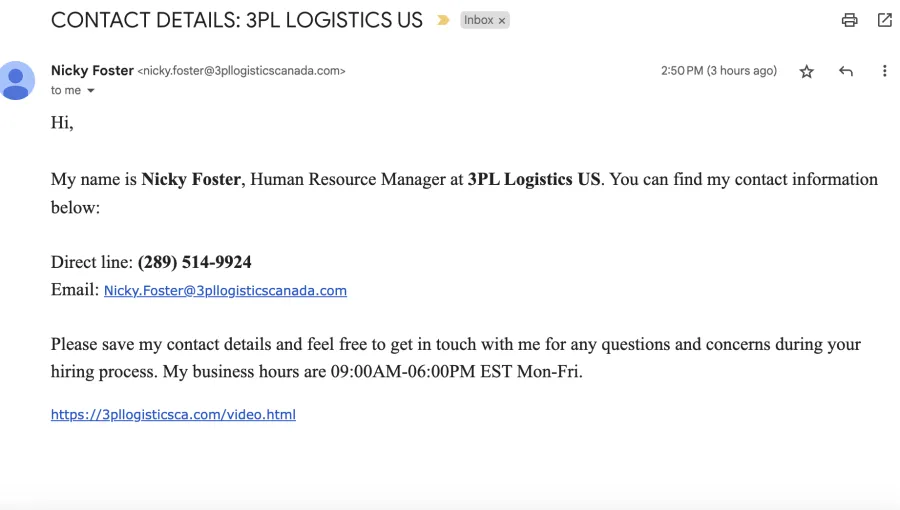Remove the Inbox label with its x
Image resolution: width=900 pixels, height=510 pixels.
click(x=502, y=21)
